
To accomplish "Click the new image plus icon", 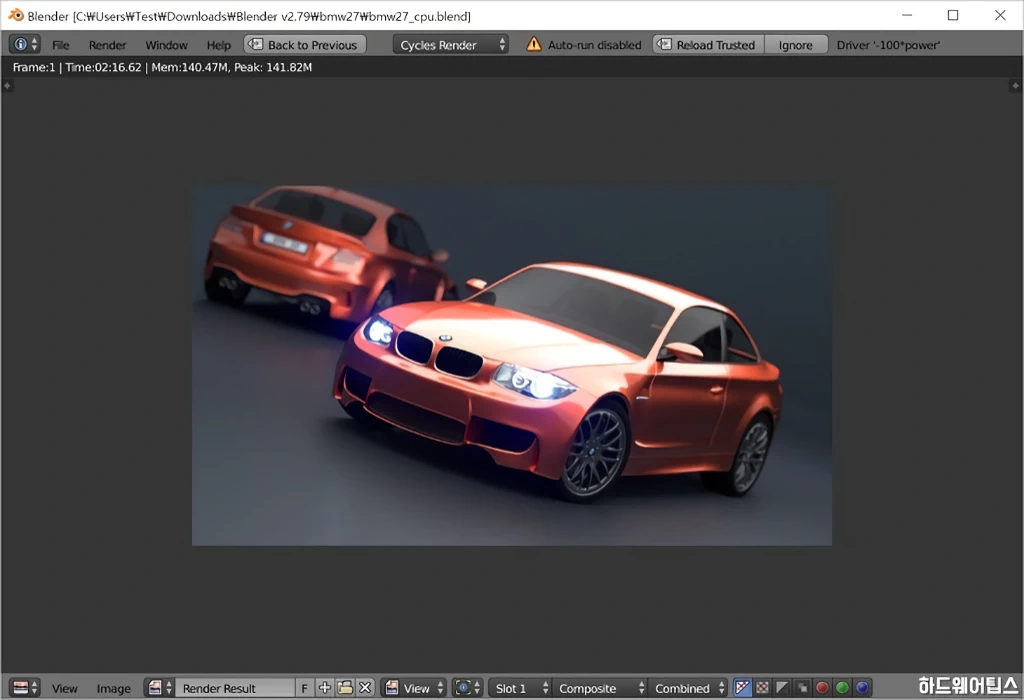I will (x=325, y=688).
